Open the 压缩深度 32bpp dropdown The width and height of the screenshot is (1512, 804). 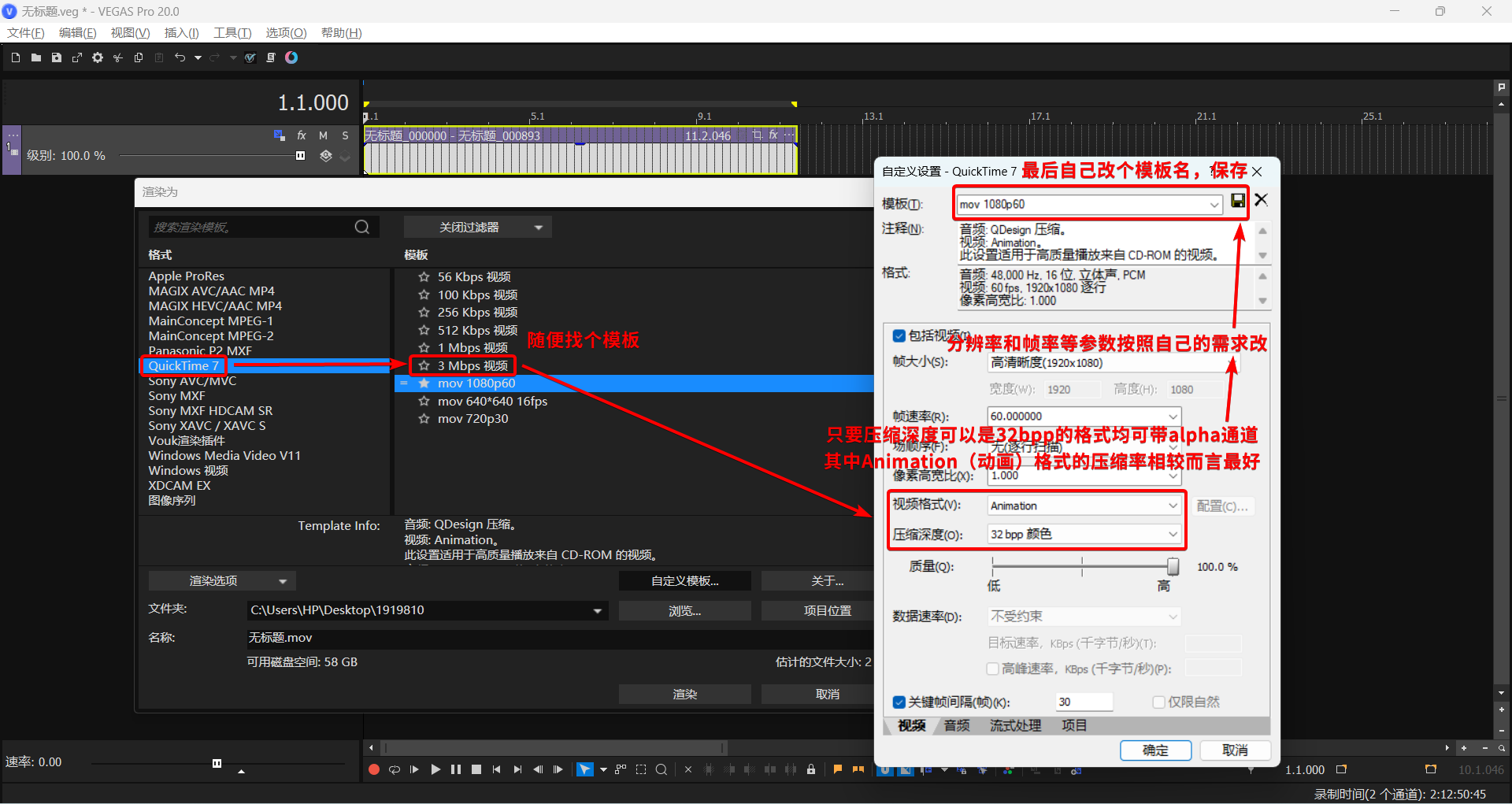coord(1173,534)
